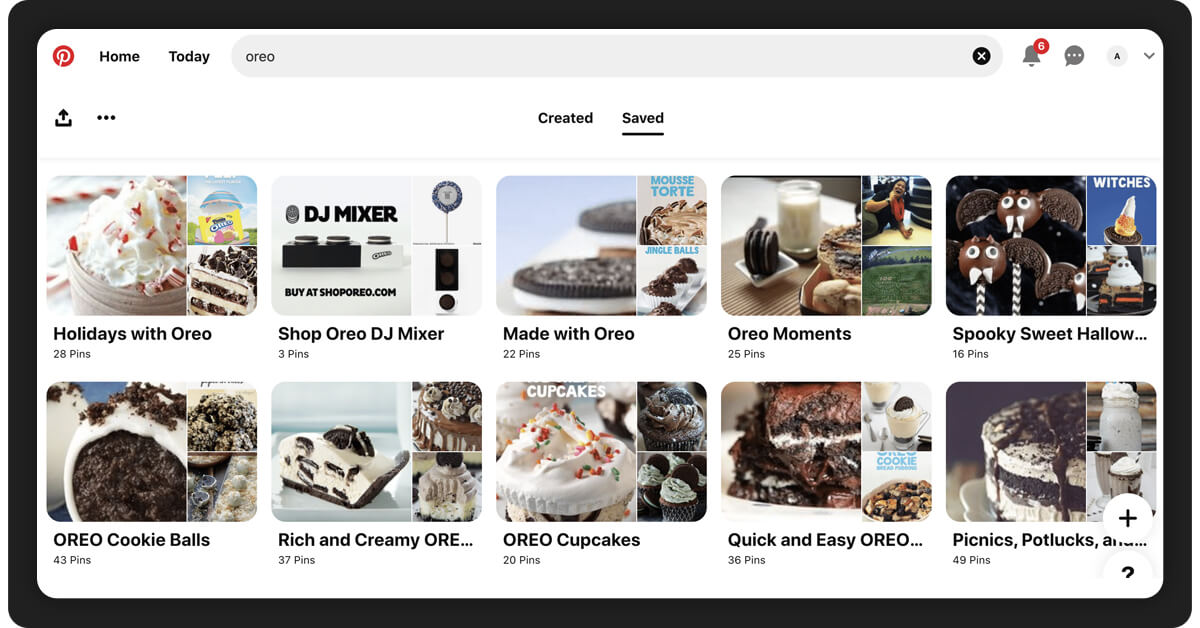Click the 37 Pins count text
Screen dimensions: 1200x628
coord(296,560)
